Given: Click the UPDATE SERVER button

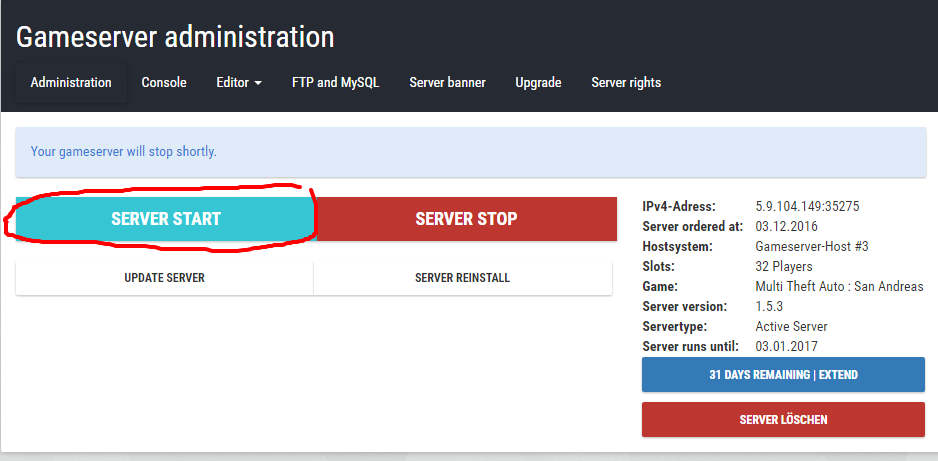Looking at the screenshot, I should 164,278.
